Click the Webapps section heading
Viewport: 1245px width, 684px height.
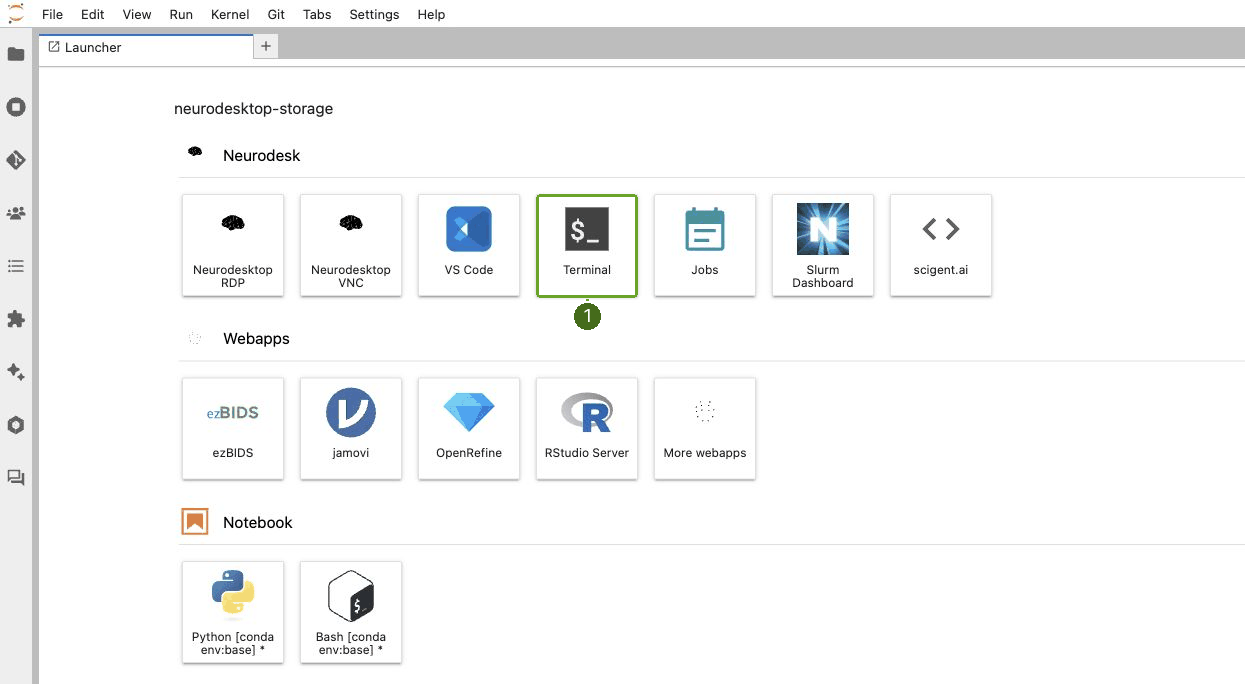pyautogui.click(x=256, y=338)
